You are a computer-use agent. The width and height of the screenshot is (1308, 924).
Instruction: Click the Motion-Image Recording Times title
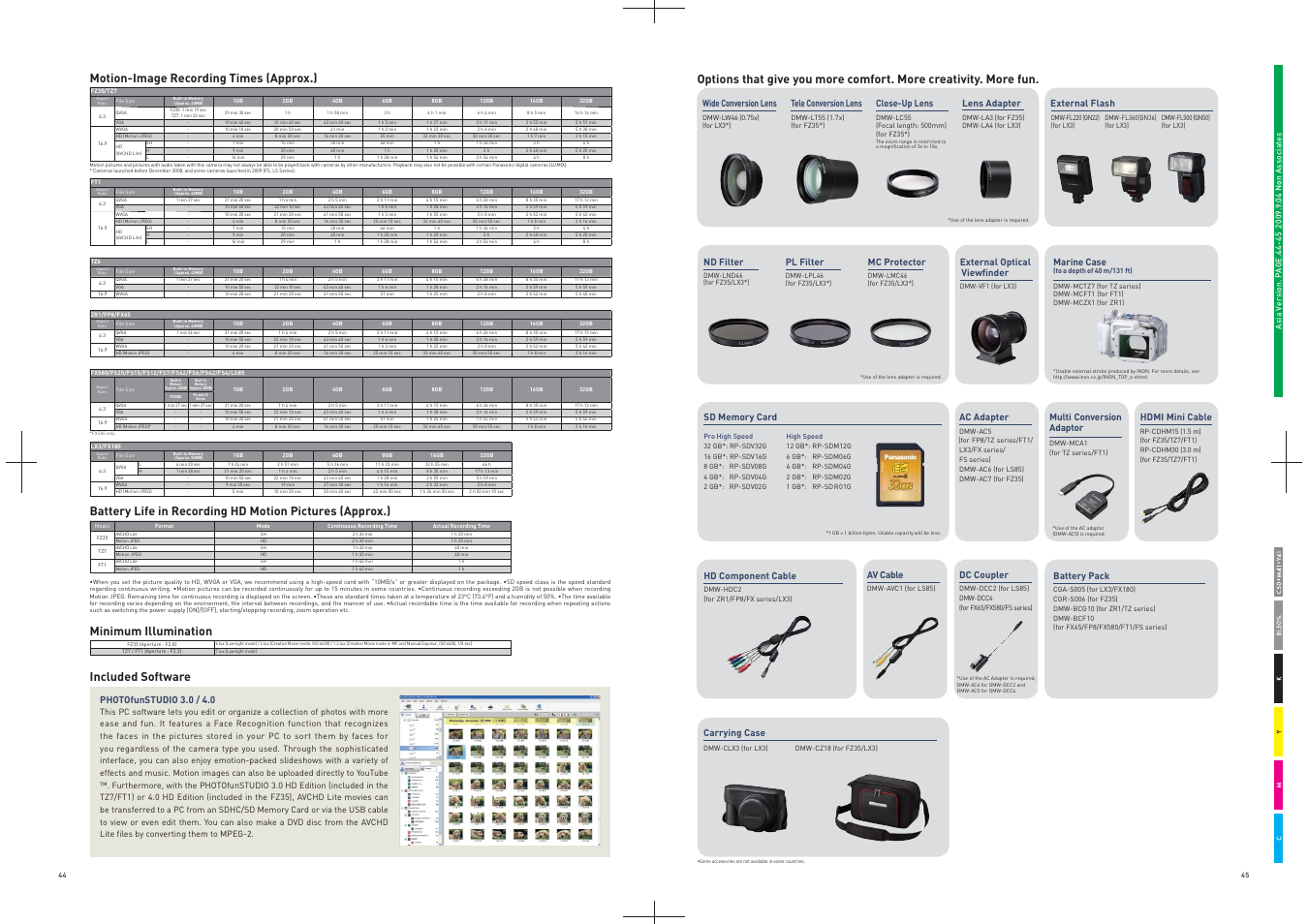(203, 78)
